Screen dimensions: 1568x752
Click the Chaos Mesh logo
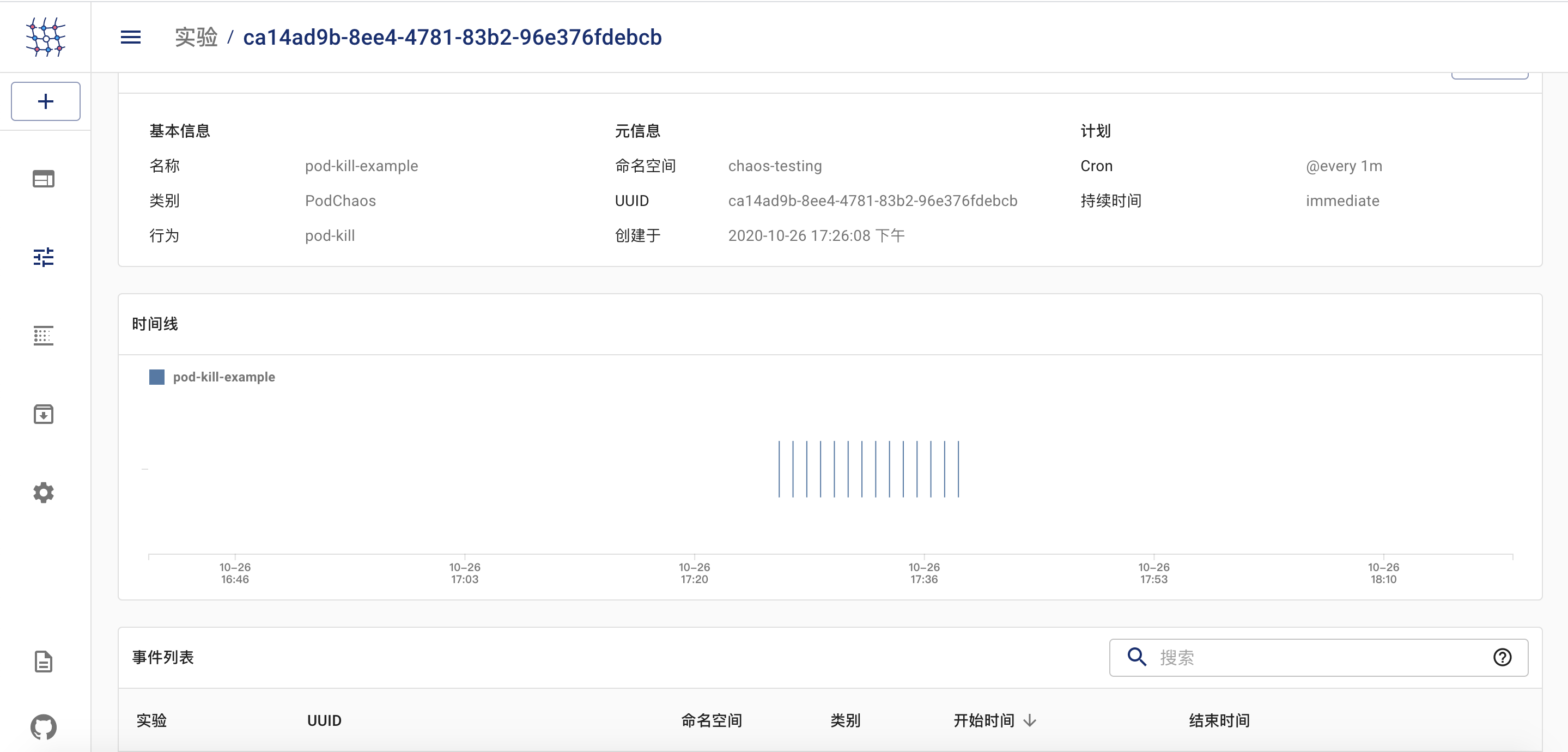[45, 37]
